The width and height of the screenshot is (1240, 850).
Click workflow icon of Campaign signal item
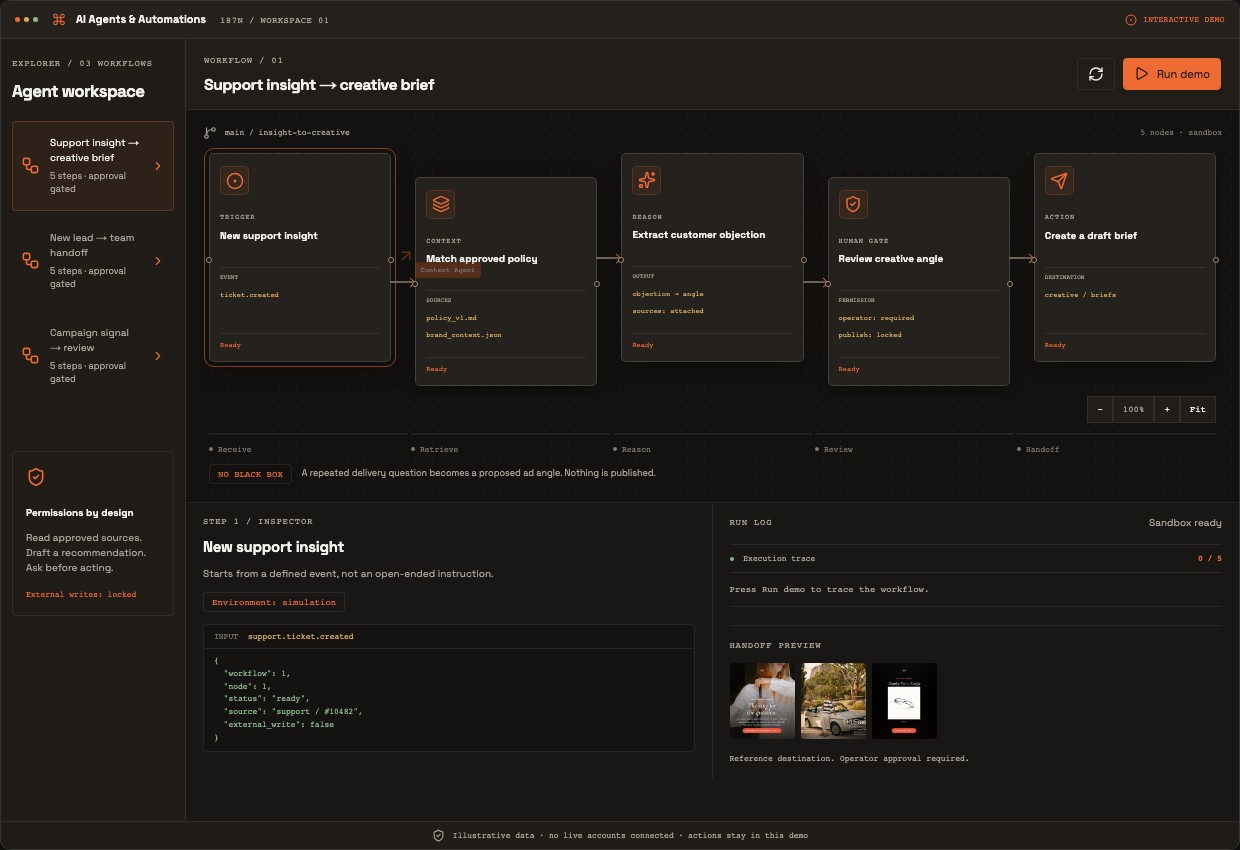[x=31, y=356]
